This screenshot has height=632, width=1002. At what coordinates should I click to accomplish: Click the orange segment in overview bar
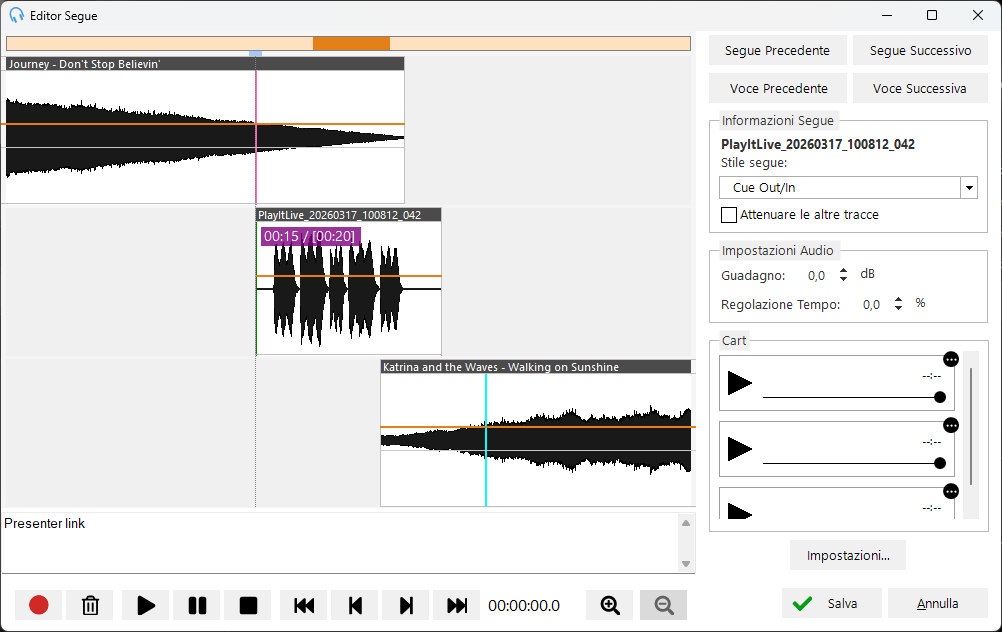point(351,43)
